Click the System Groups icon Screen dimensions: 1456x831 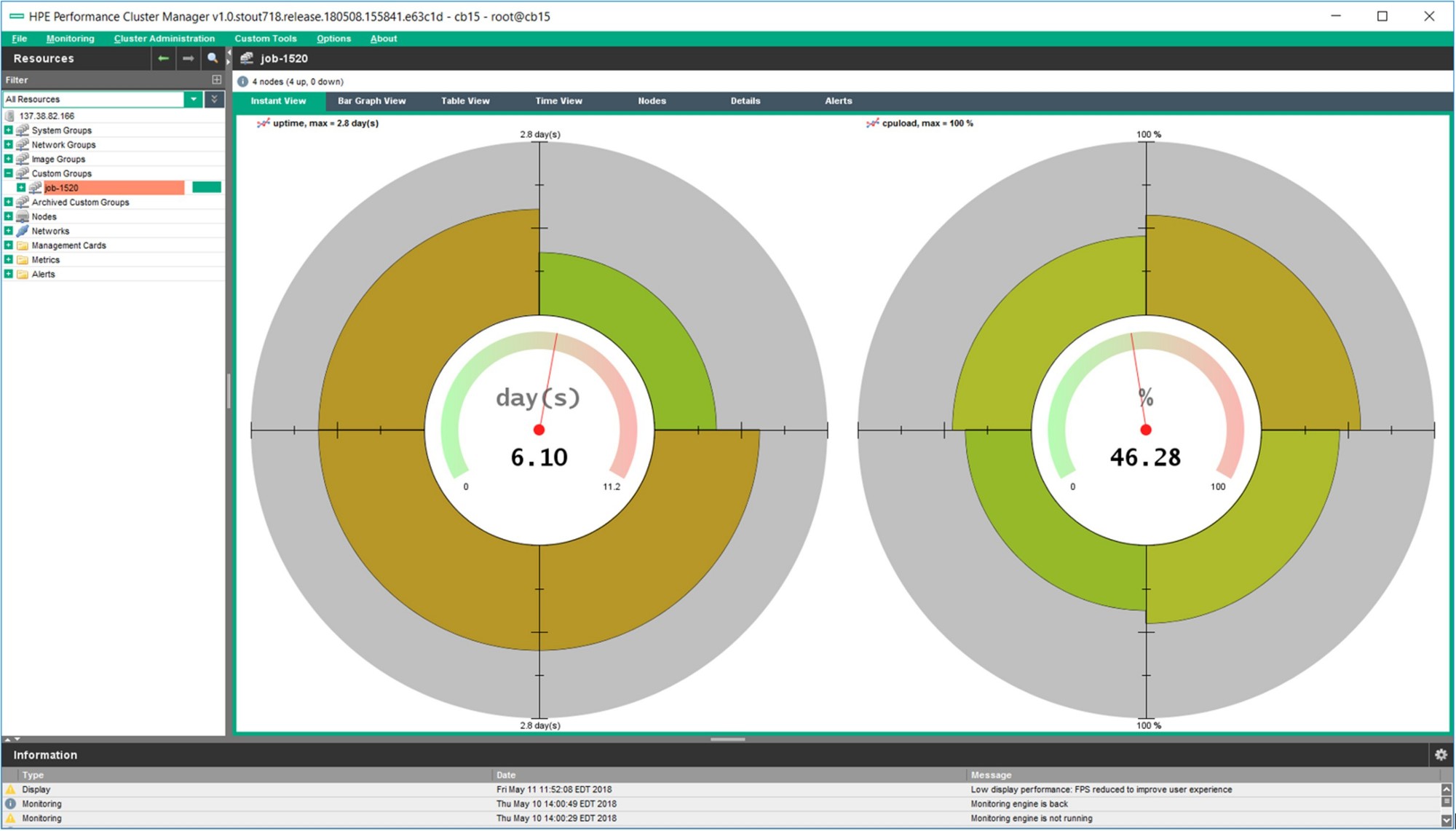point(23,130)
